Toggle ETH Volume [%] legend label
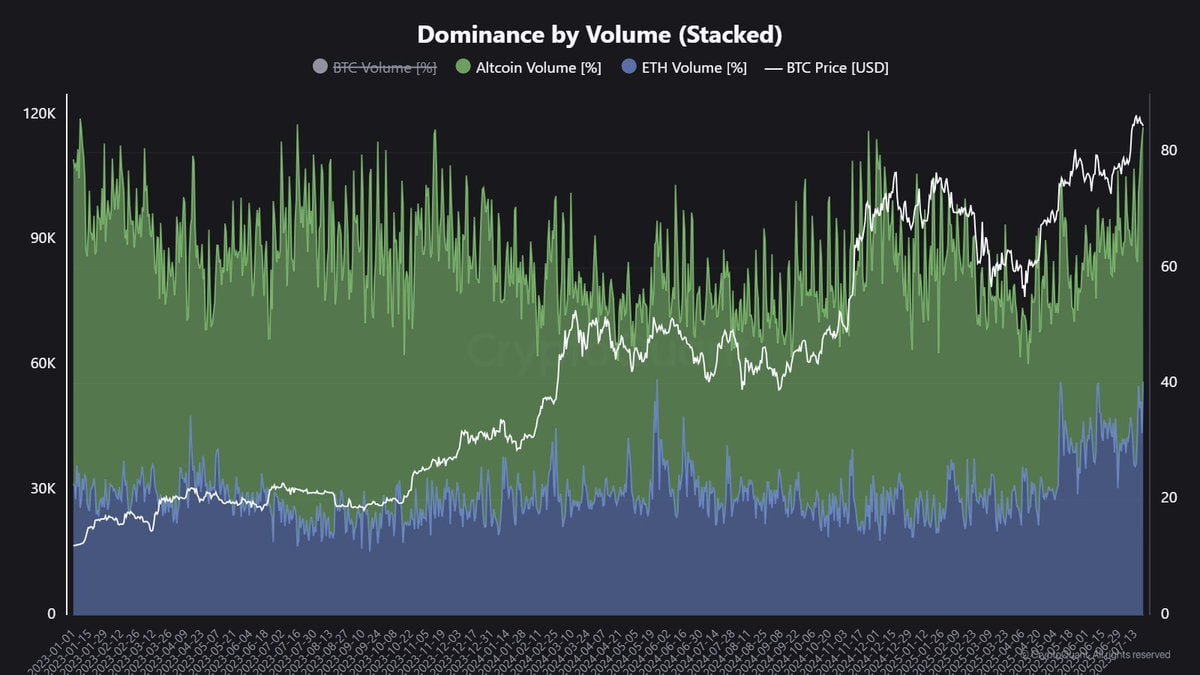 (x=693, y=67)
